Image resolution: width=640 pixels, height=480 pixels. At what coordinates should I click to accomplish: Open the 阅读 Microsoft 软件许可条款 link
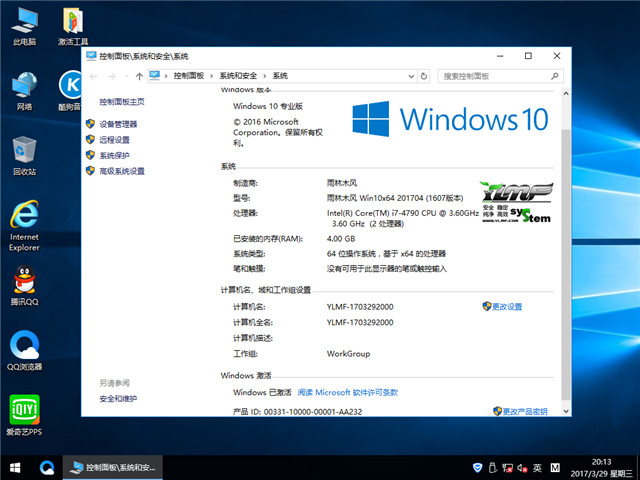348,392
